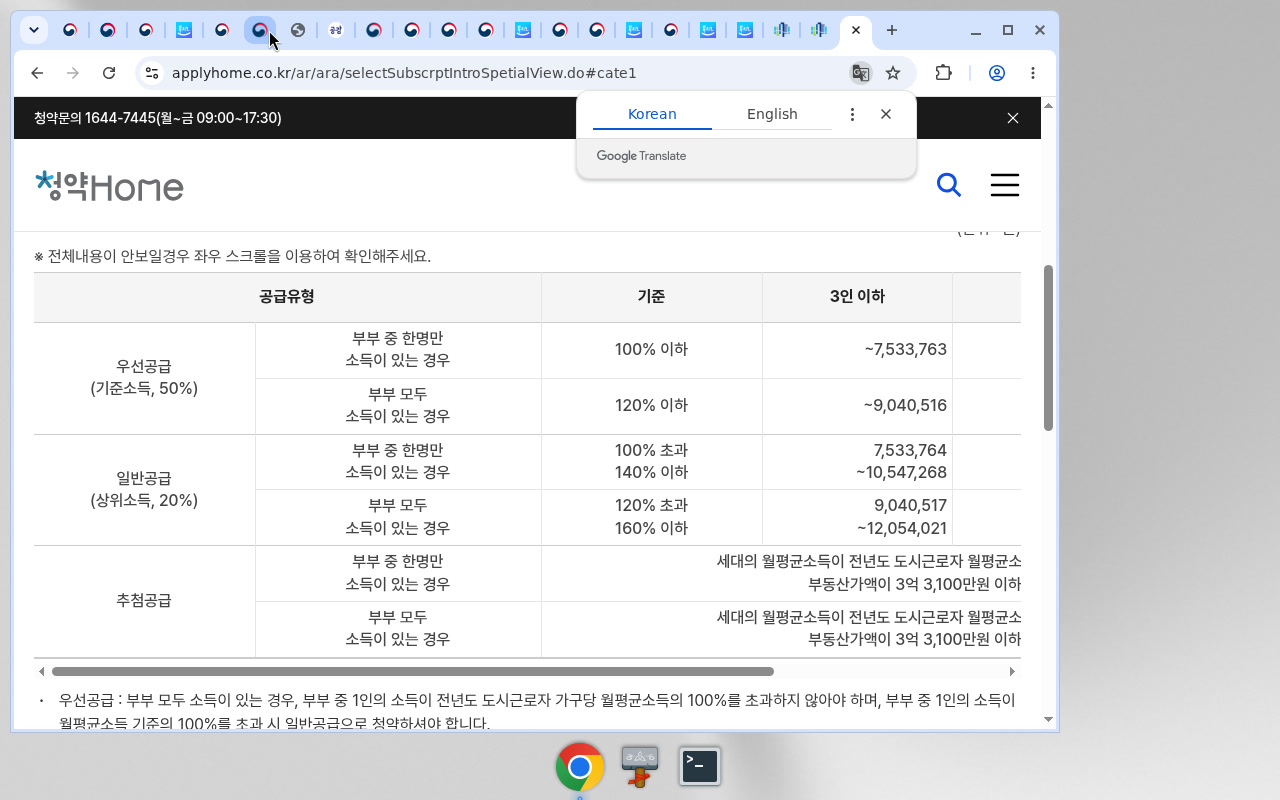Bookmark this page with the star icon

click(x=893, y=73)
